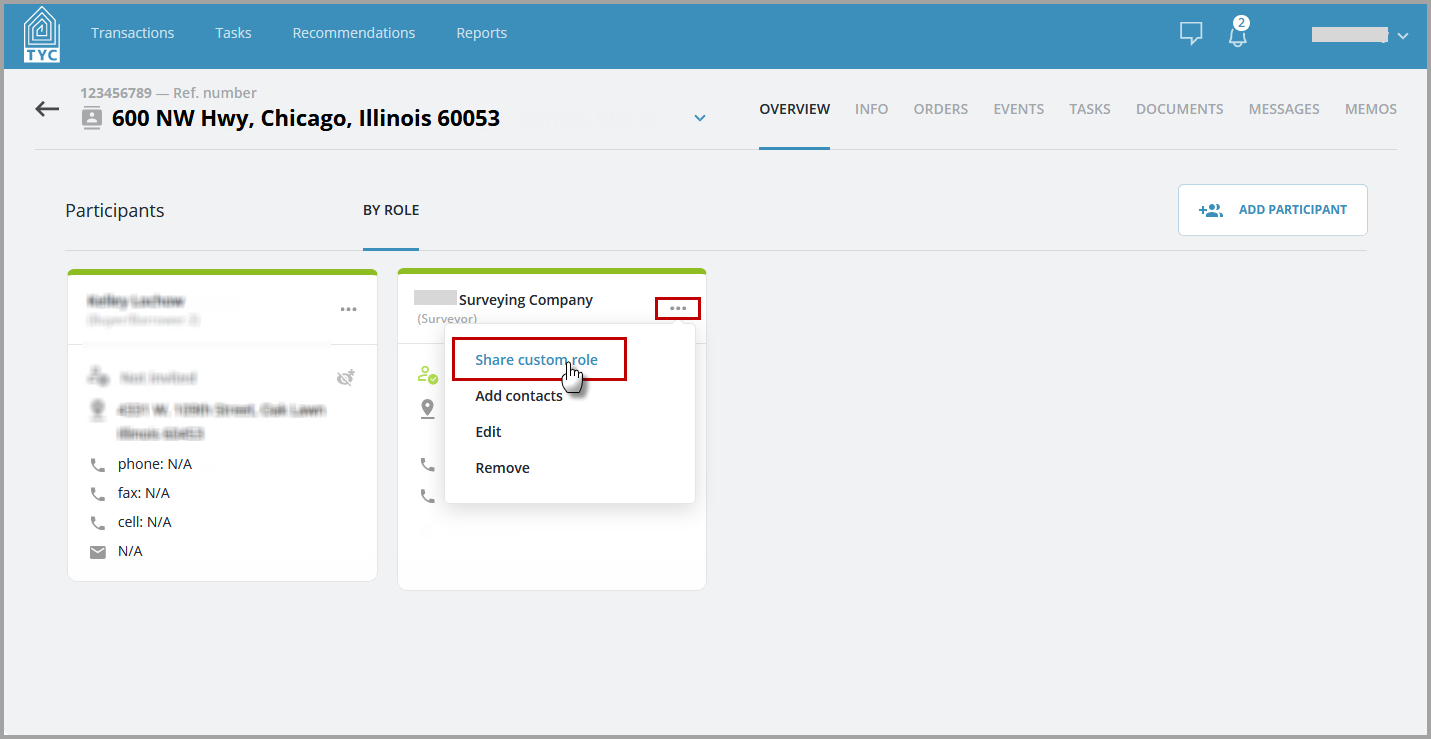Click the phone N/A entry
Viewport: 1431px width, 739px height.
tap(155, 464)
